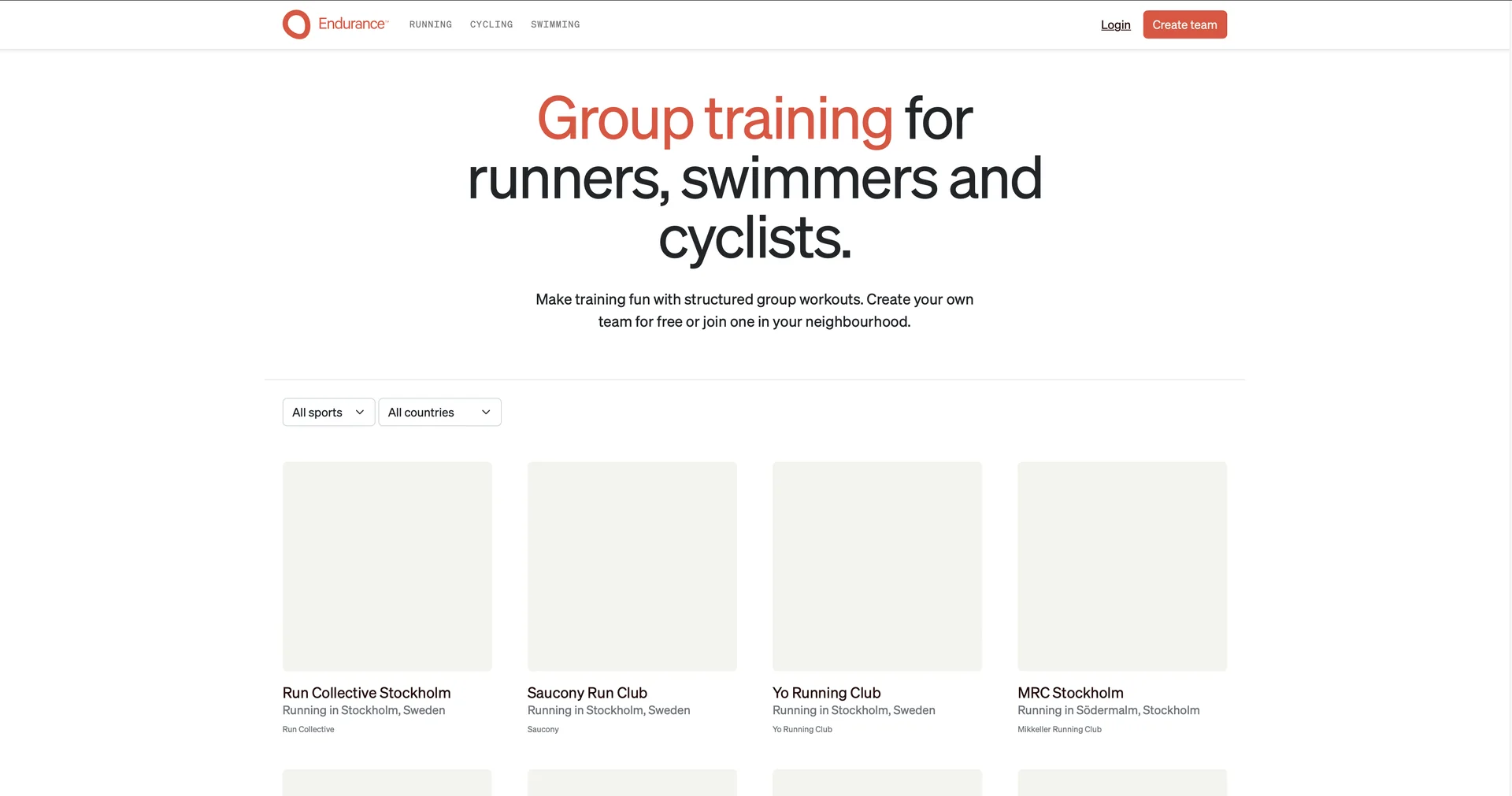
Task: Click the Login link
Action: [x=1115, y=24]
